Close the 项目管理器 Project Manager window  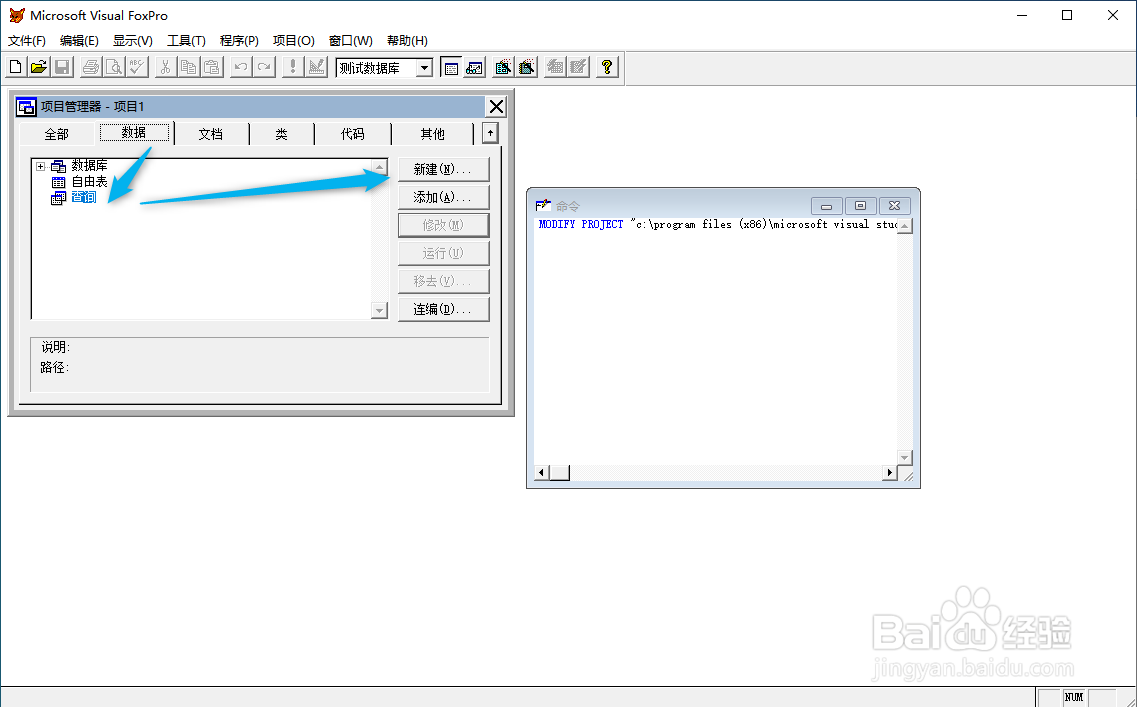click(496, 107)
